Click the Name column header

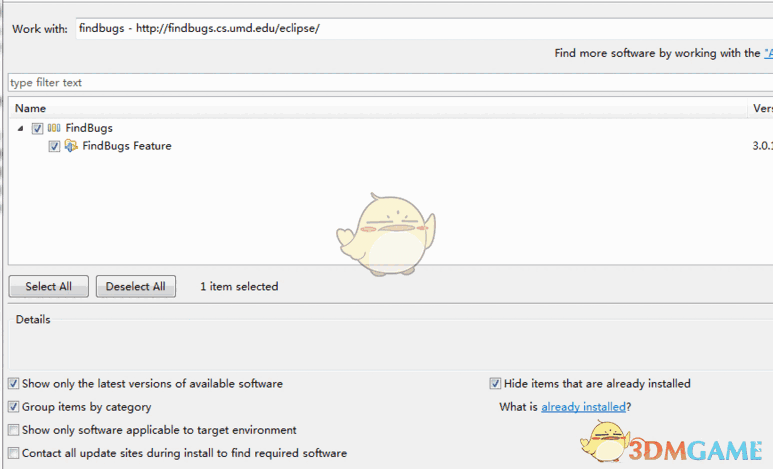click(378, 108)
